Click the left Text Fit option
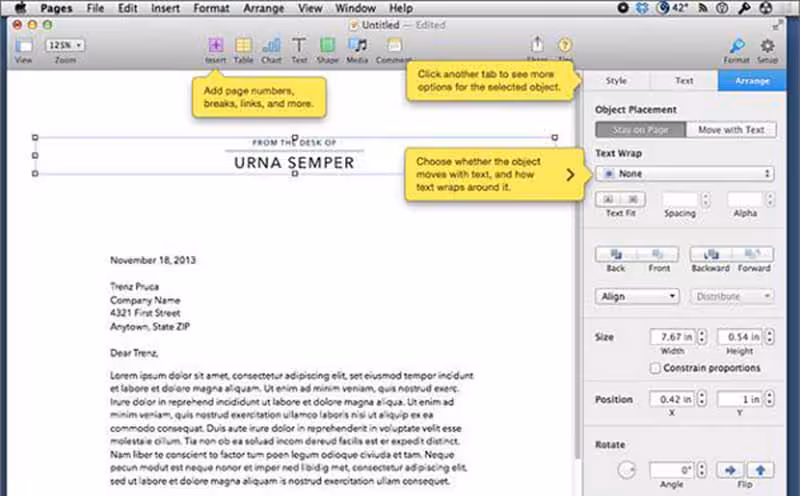This screenshot has height=496, width=800. click(x=608, y=199)
